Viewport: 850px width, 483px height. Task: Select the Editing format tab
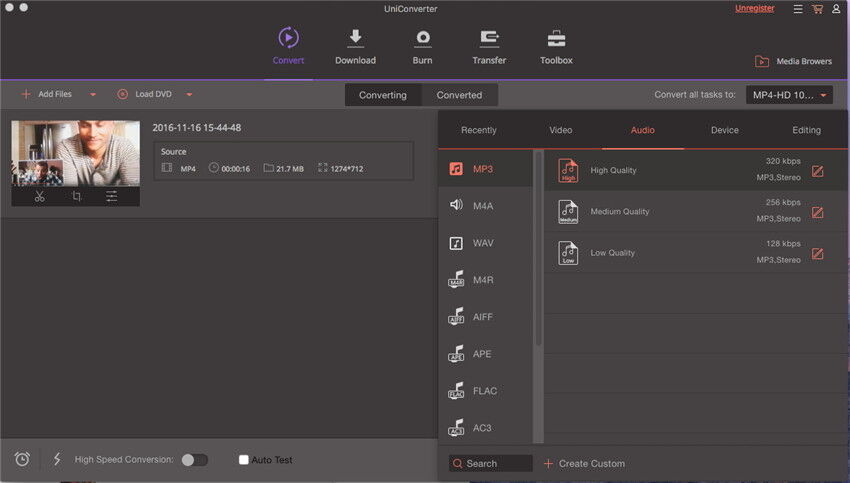coord(806,130)
